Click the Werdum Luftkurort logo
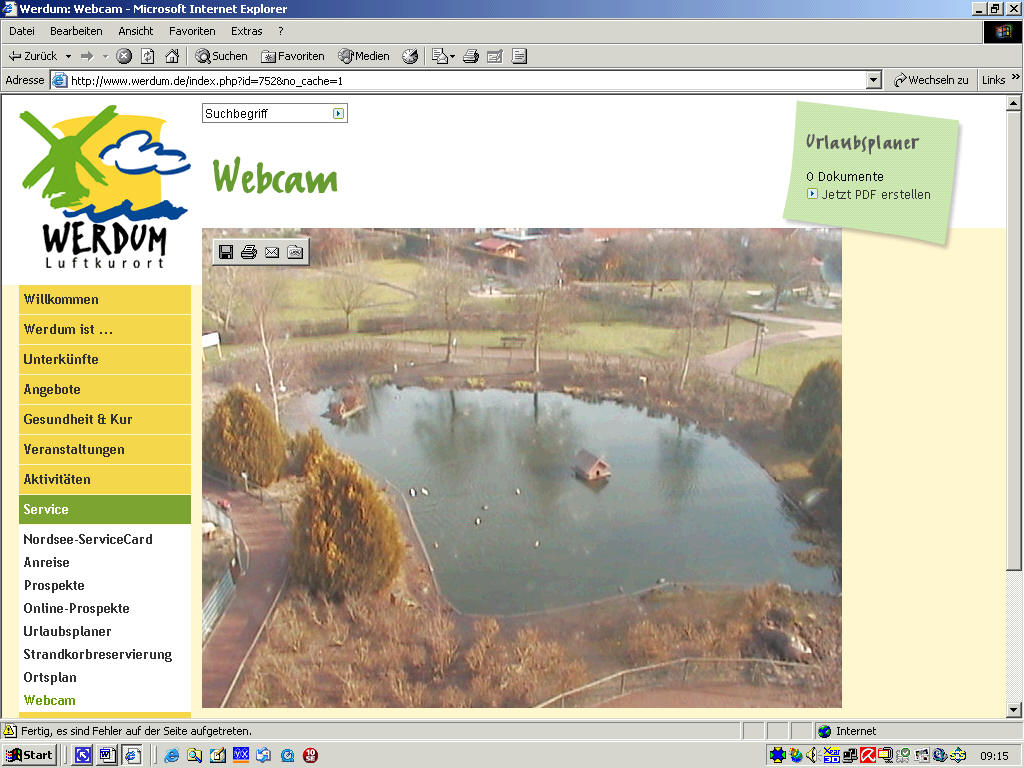Screen dimensions: 1024x768 [x=104, y=187]
